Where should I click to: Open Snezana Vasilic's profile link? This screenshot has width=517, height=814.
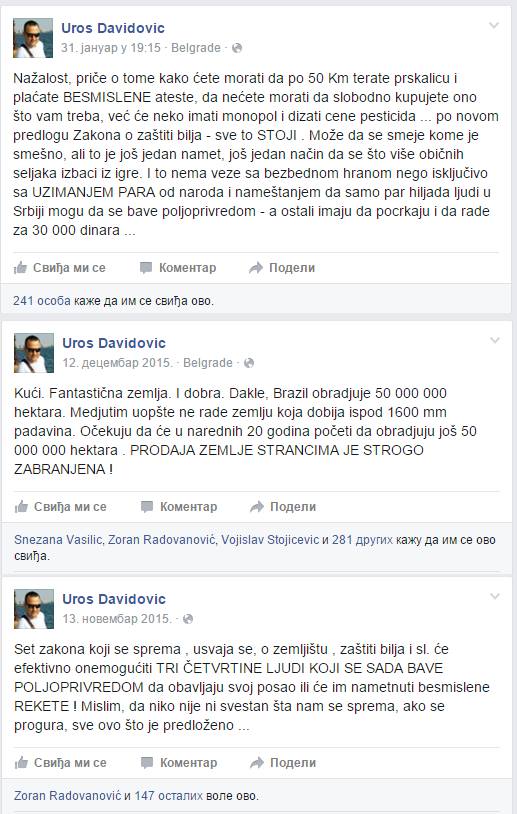click(59, 539)
